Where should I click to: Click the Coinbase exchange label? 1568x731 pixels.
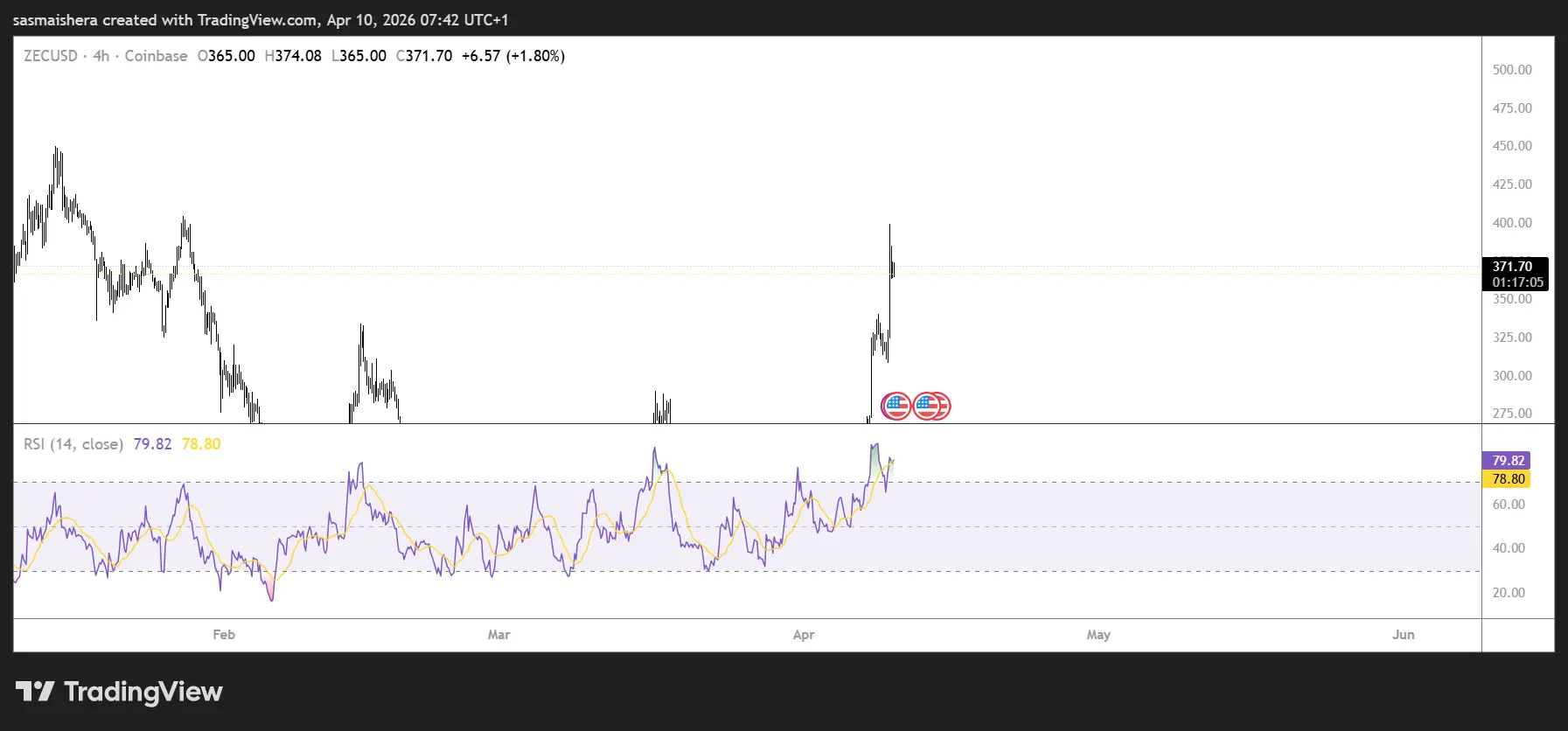[156, 56]
